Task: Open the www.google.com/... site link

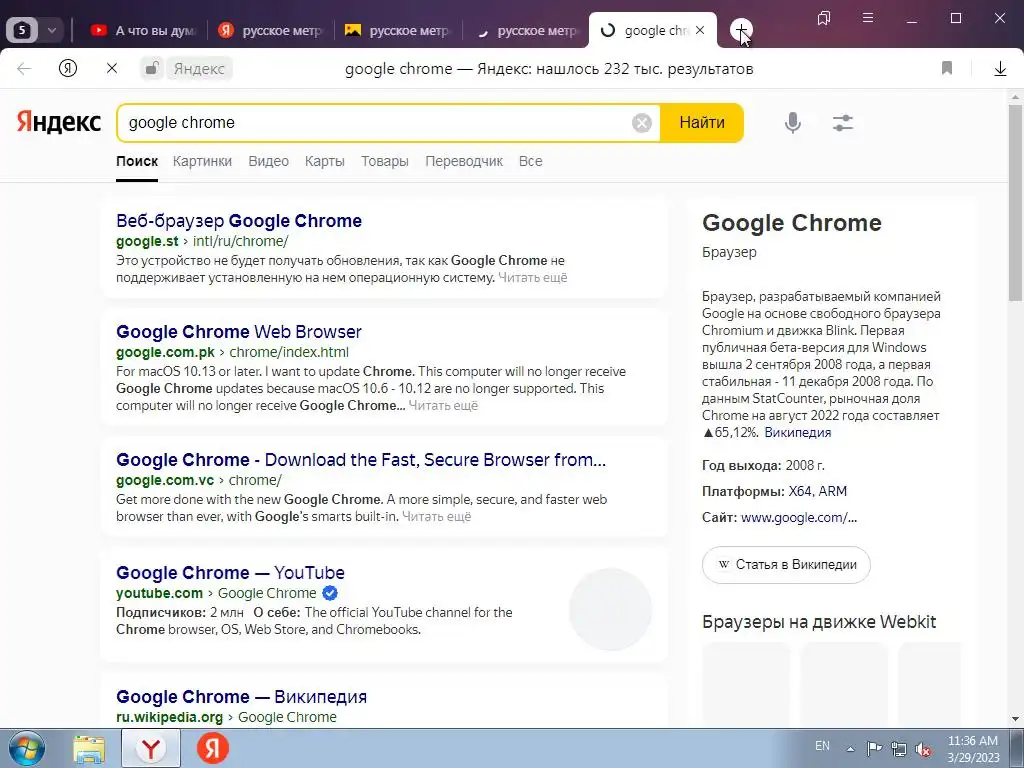Action: click(799, 518)
